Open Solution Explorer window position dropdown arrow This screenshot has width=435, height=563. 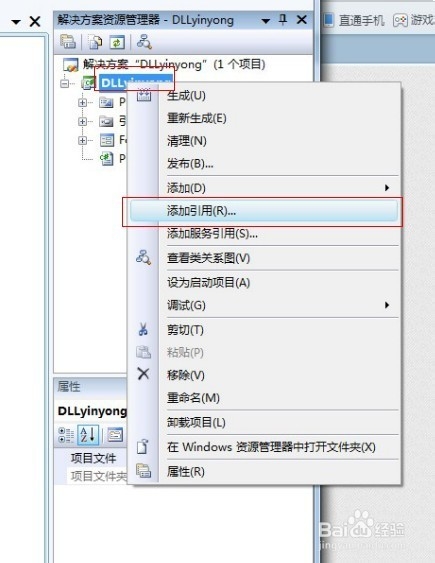(x=266, y=21)
